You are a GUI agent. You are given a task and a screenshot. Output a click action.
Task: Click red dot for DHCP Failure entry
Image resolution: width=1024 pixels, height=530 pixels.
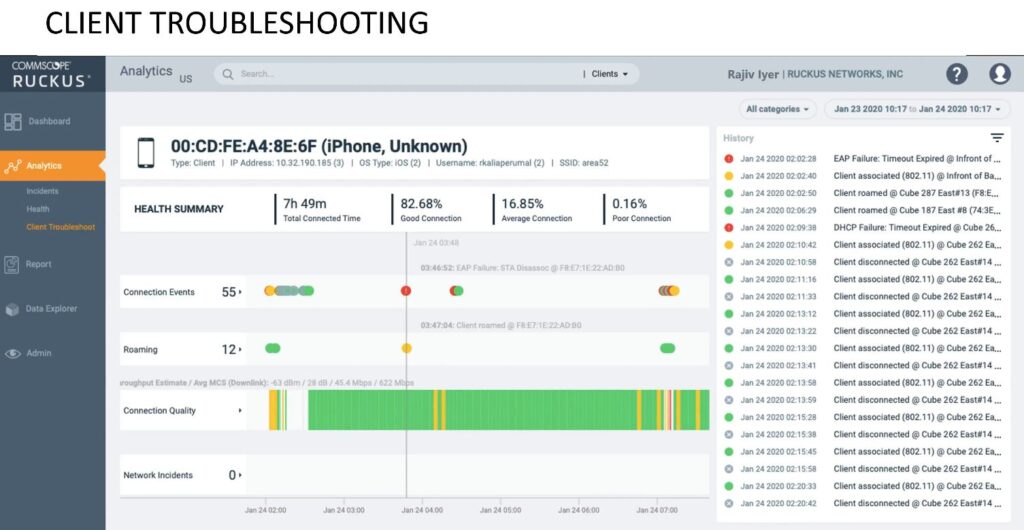(x=729, y=228)
